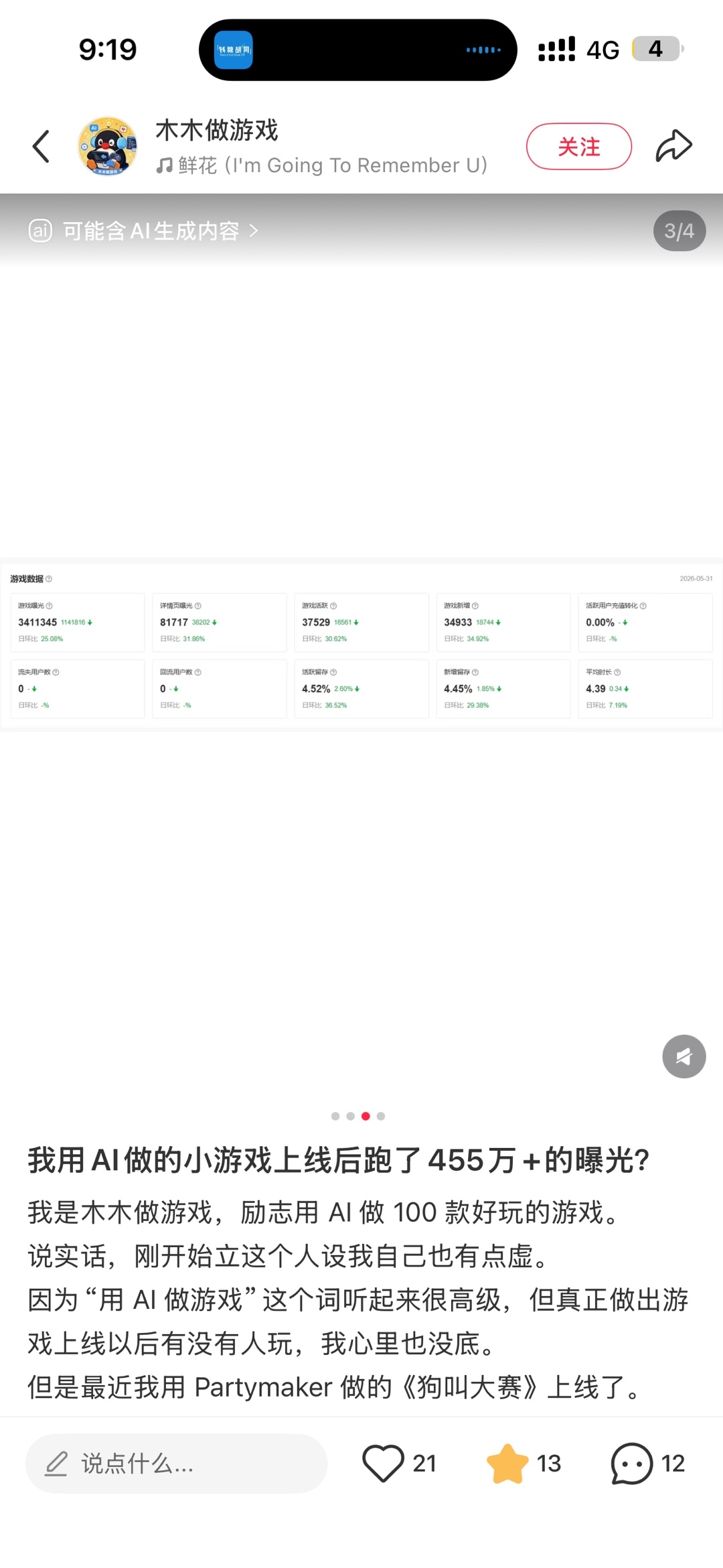Tap the 3/4 image counter badge
Image resolution: width=723 pixels, height=1568 pixels.
[679, 231]
